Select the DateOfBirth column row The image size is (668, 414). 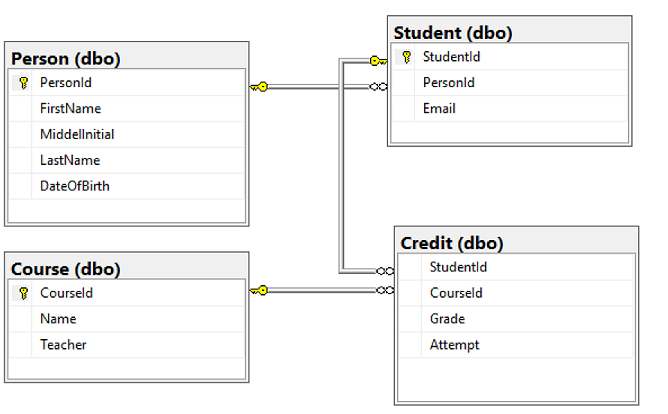point(75,186)
